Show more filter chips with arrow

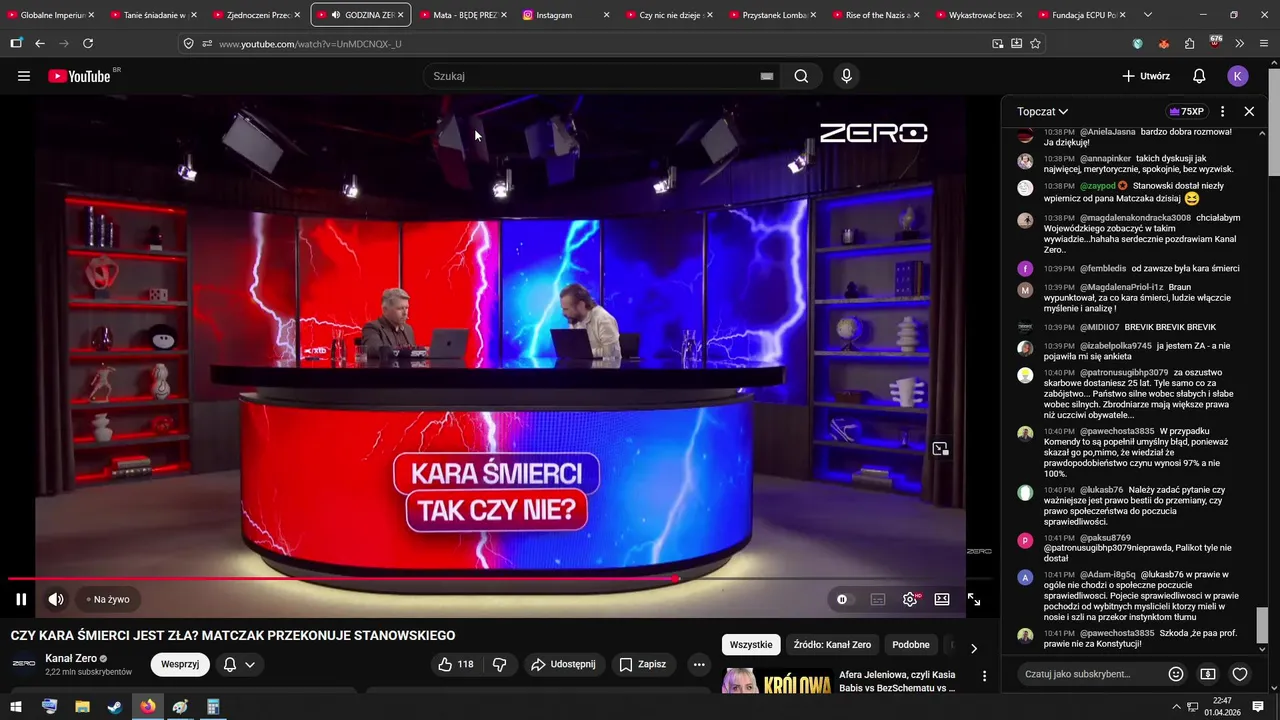pos(974,648)
